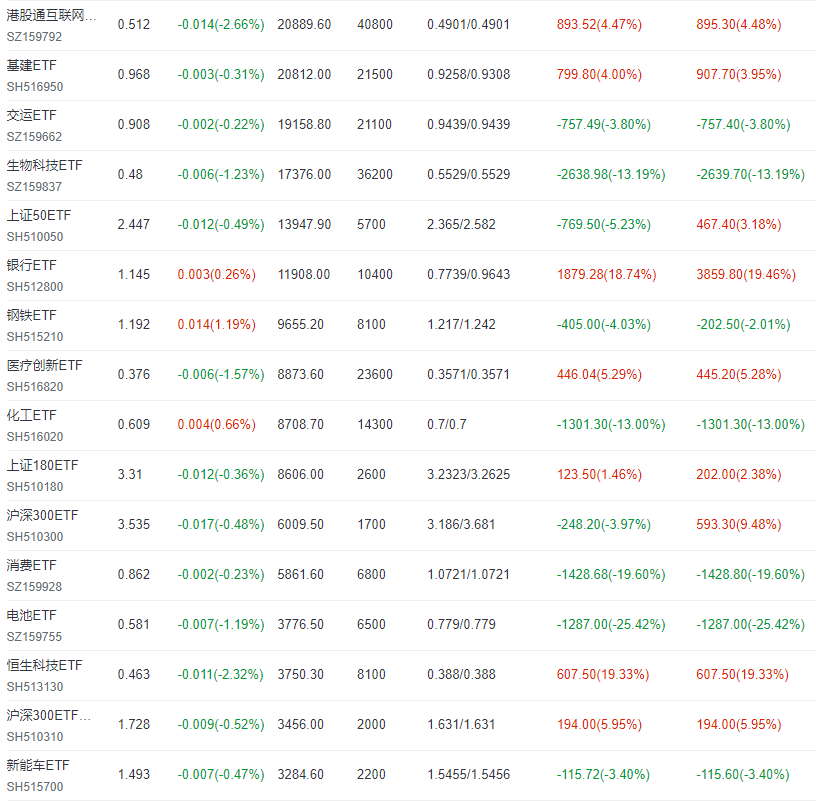Click stock code SH512800
The image size is (816, 802).
pos(35,287)
